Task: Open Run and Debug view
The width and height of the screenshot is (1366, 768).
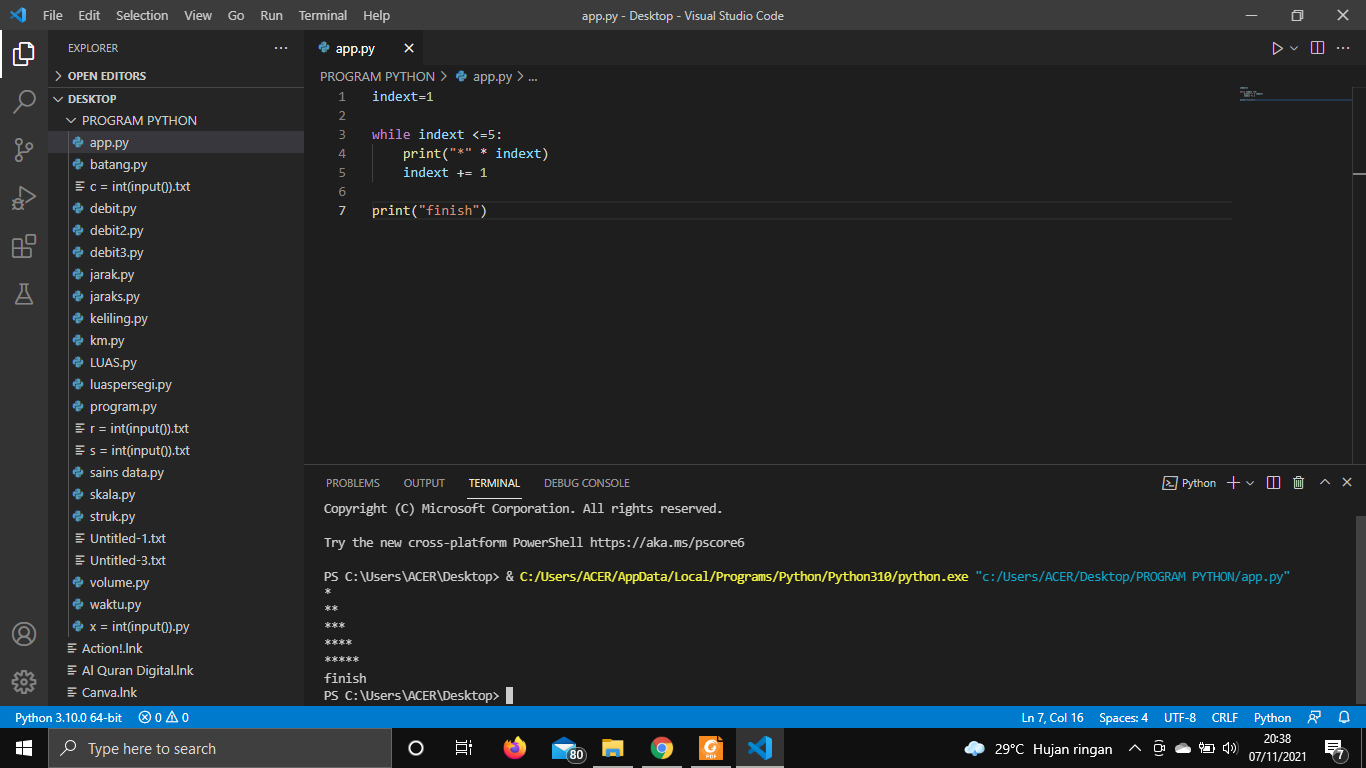Action: tap(24, 198)
